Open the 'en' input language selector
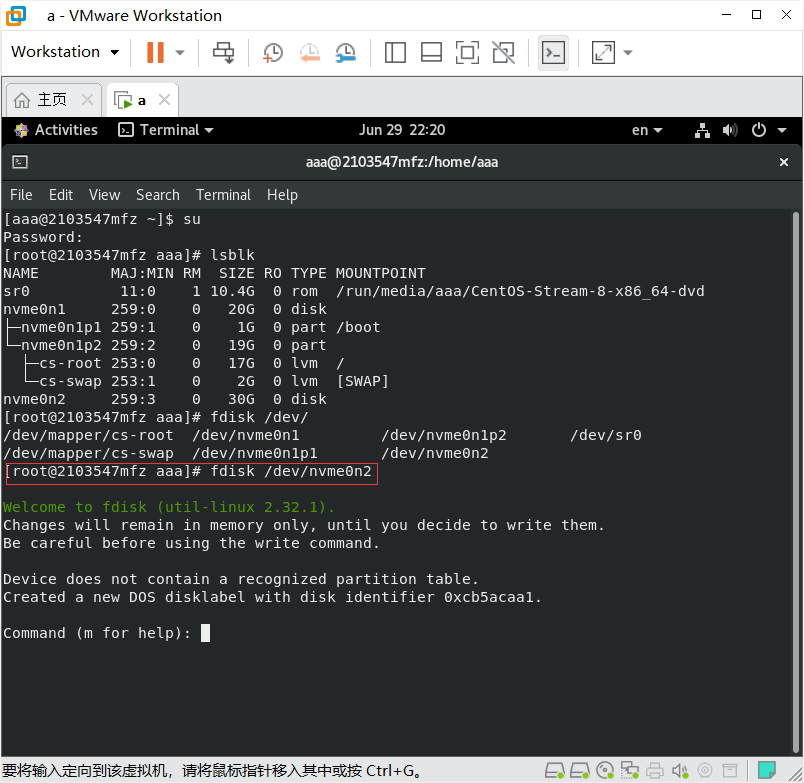Viewport: 804px width, 783px height. click(647, 130)
